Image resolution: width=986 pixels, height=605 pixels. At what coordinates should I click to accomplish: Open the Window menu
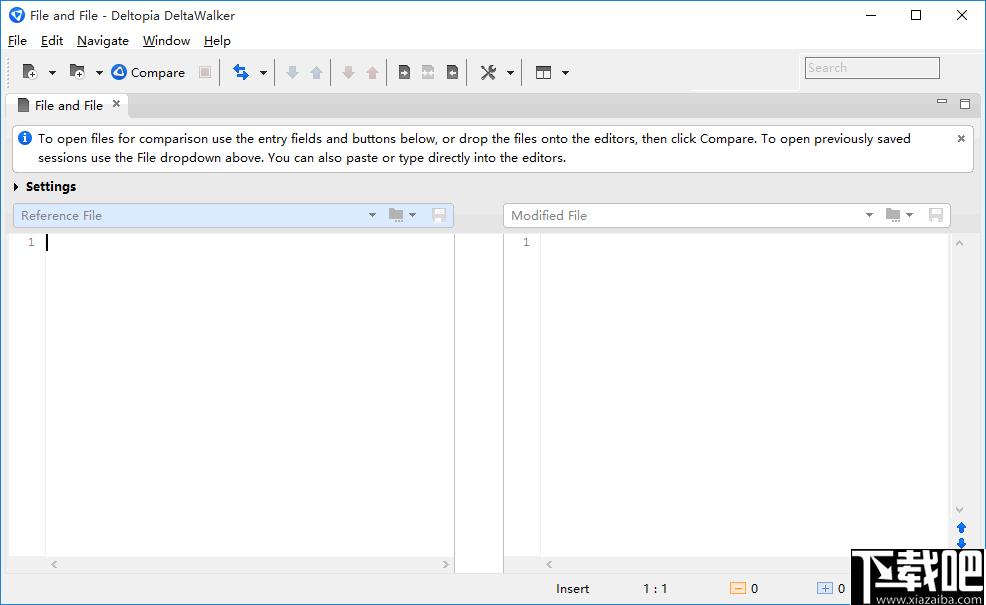(166, 41)
